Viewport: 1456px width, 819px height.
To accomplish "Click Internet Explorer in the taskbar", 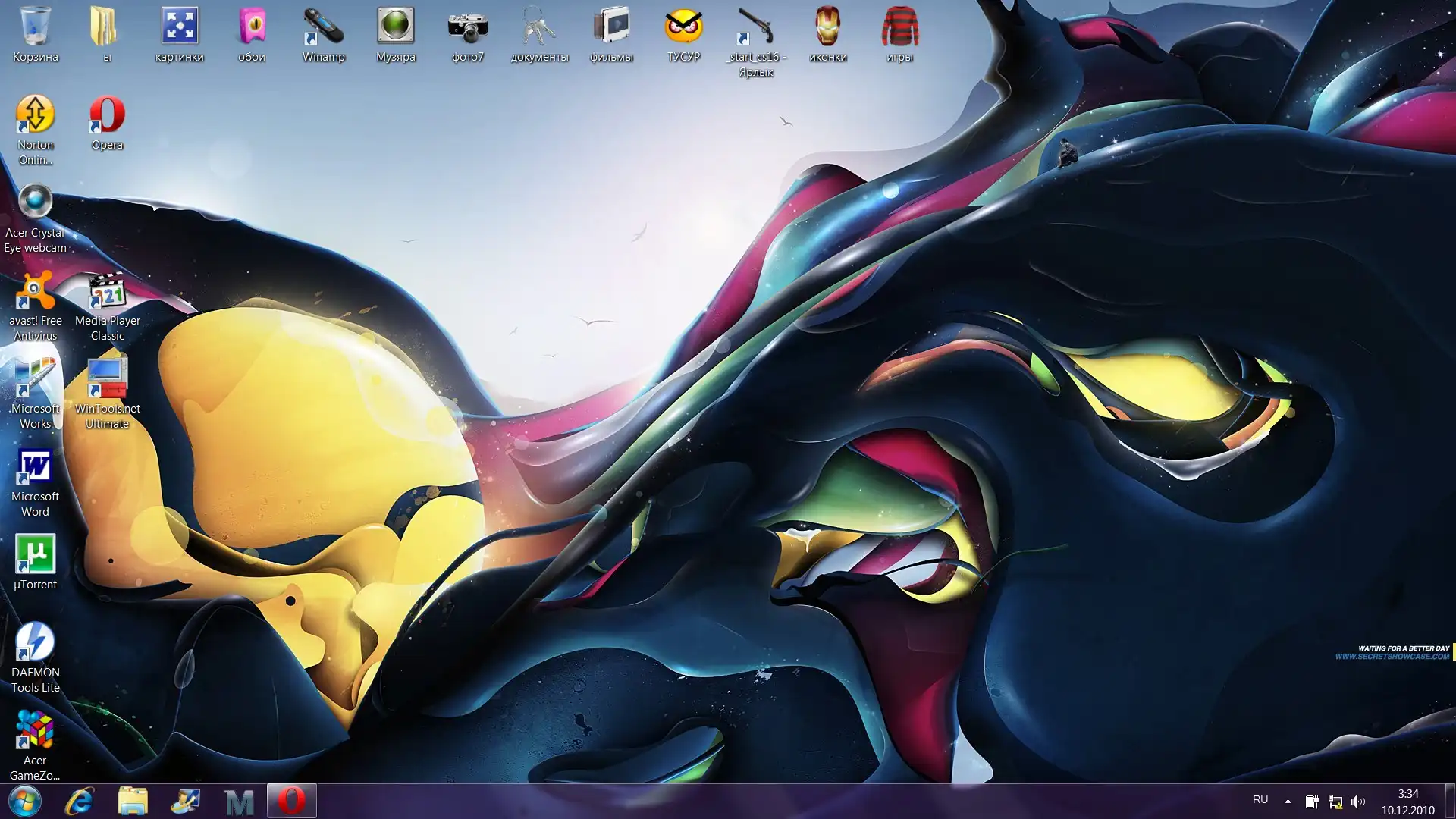I will [x=79, y=801].
